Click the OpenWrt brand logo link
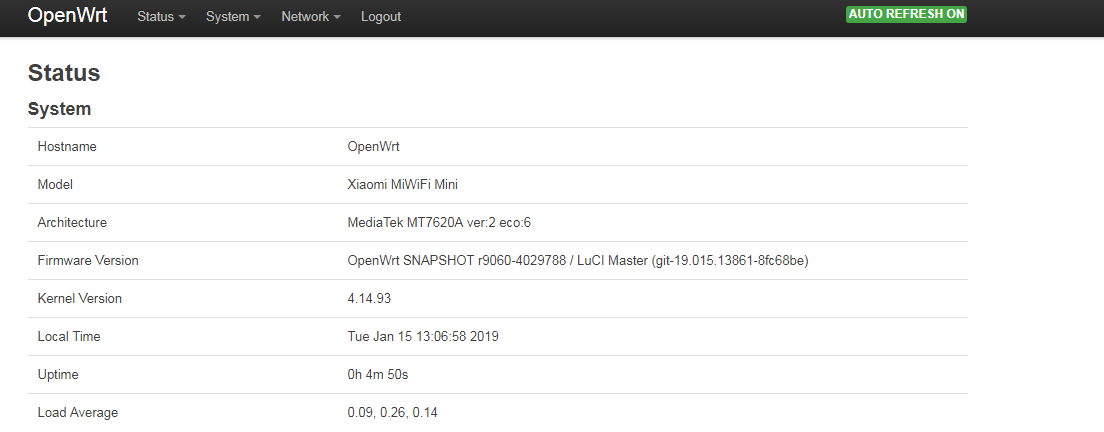1104x432 pixels. click(67, 16)
